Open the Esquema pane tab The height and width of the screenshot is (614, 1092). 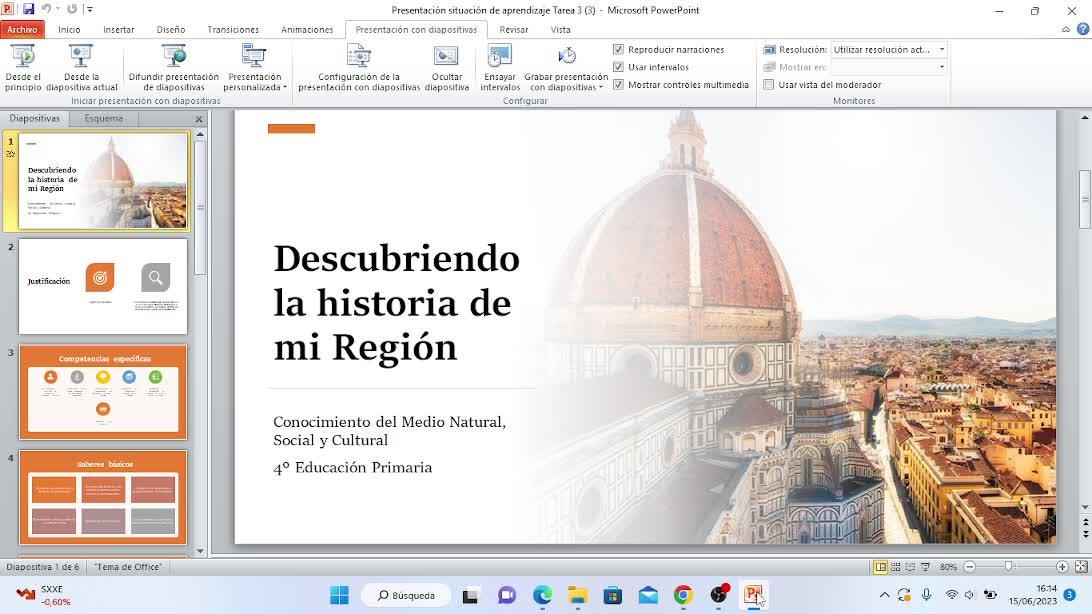(104, 118)
